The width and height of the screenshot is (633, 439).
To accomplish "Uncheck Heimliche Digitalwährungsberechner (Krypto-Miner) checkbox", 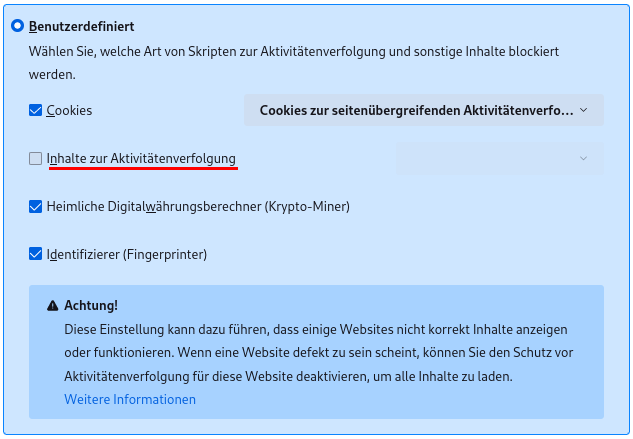I will pyautogui.click(x=36, y=206).
